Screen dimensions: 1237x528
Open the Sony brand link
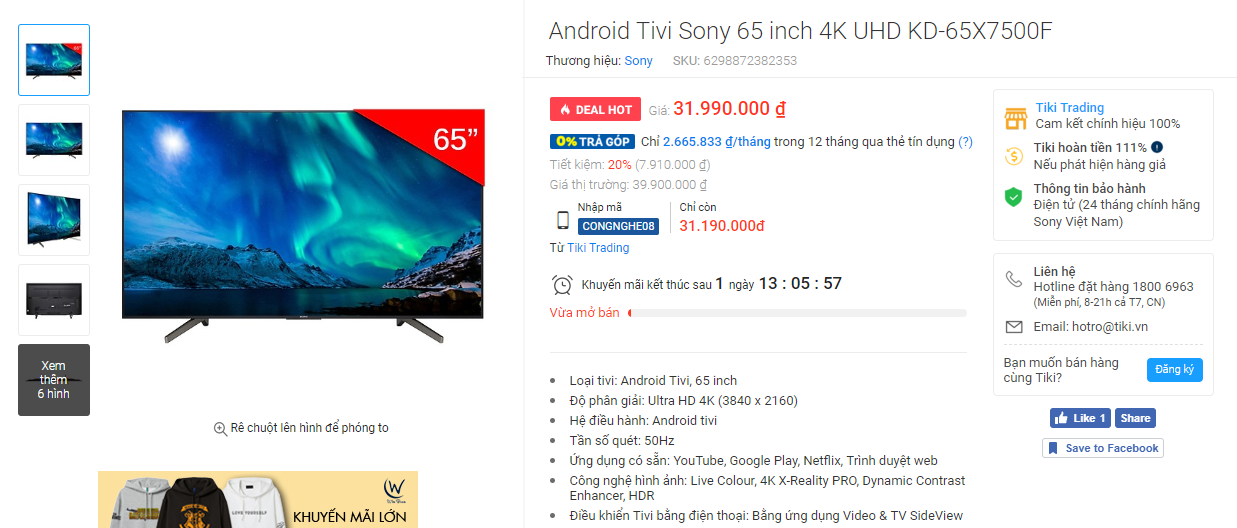click(638, 61)
